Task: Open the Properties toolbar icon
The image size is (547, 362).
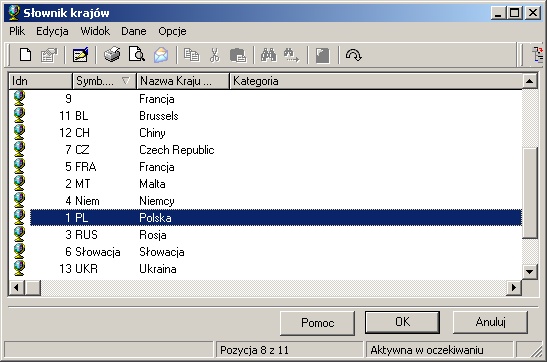Action: [48, 55]
